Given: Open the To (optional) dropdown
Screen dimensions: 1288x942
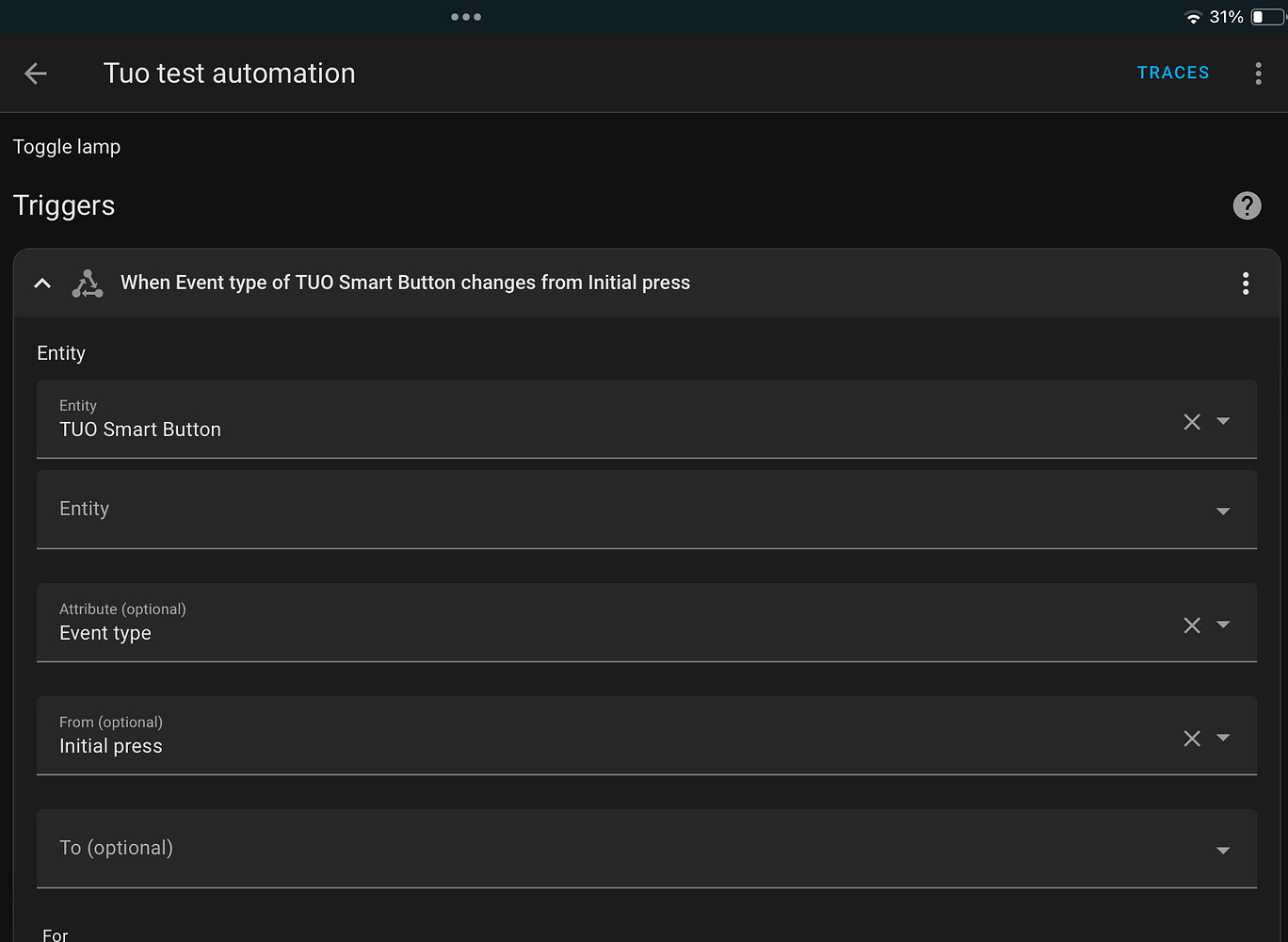Looking at the screenshot, I should [x=1223, y=849].
